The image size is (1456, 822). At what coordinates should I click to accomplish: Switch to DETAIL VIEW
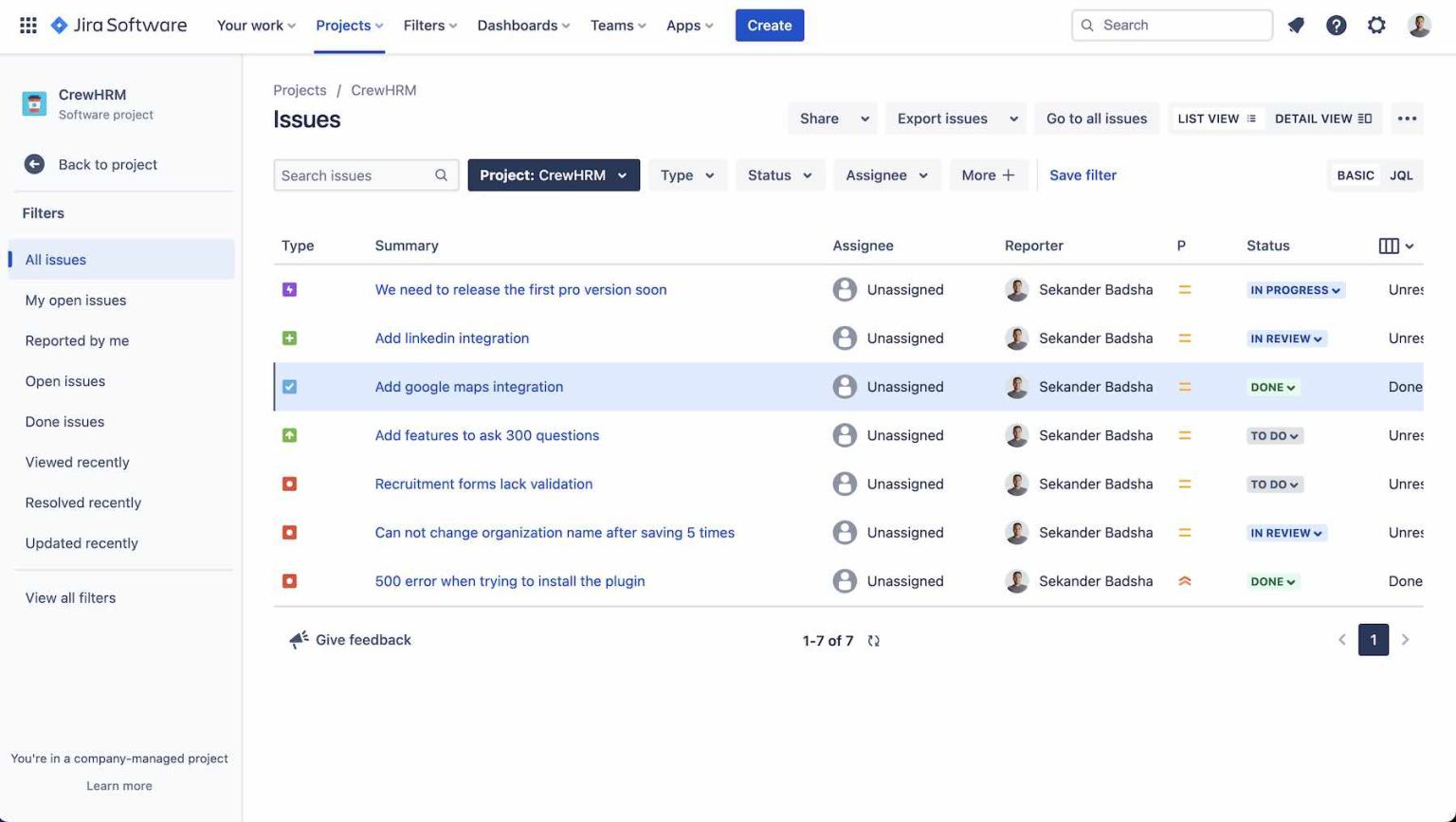coord(1323,118)
